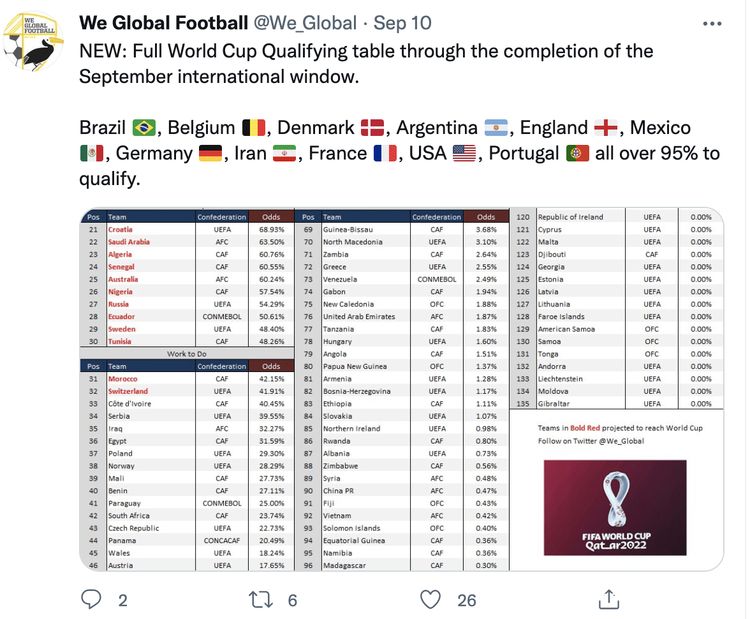
Task: Click the Brazil flag emoji
Action: tap(143, 128)
